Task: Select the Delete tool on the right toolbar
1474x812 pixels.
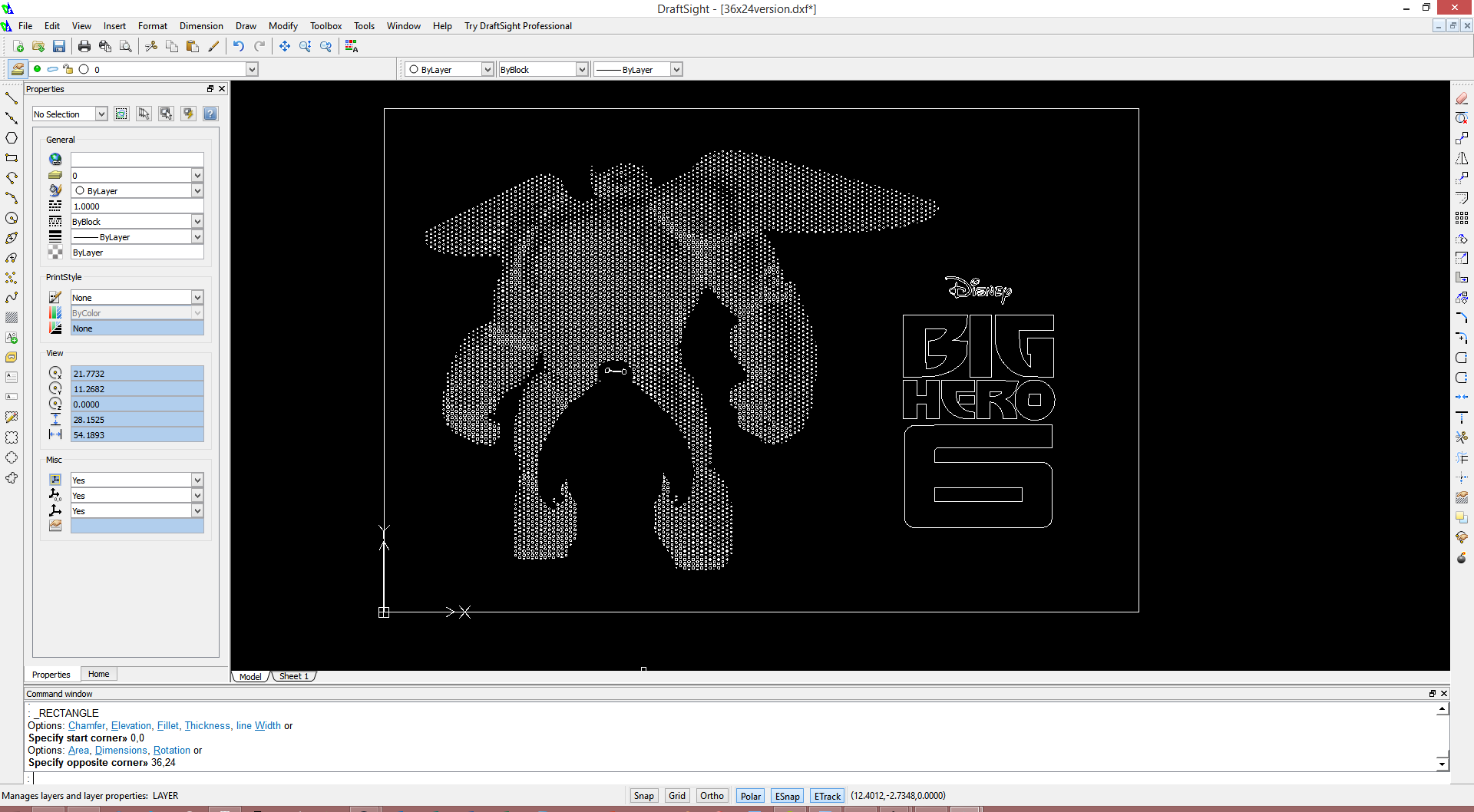Action: (1462, 98)
